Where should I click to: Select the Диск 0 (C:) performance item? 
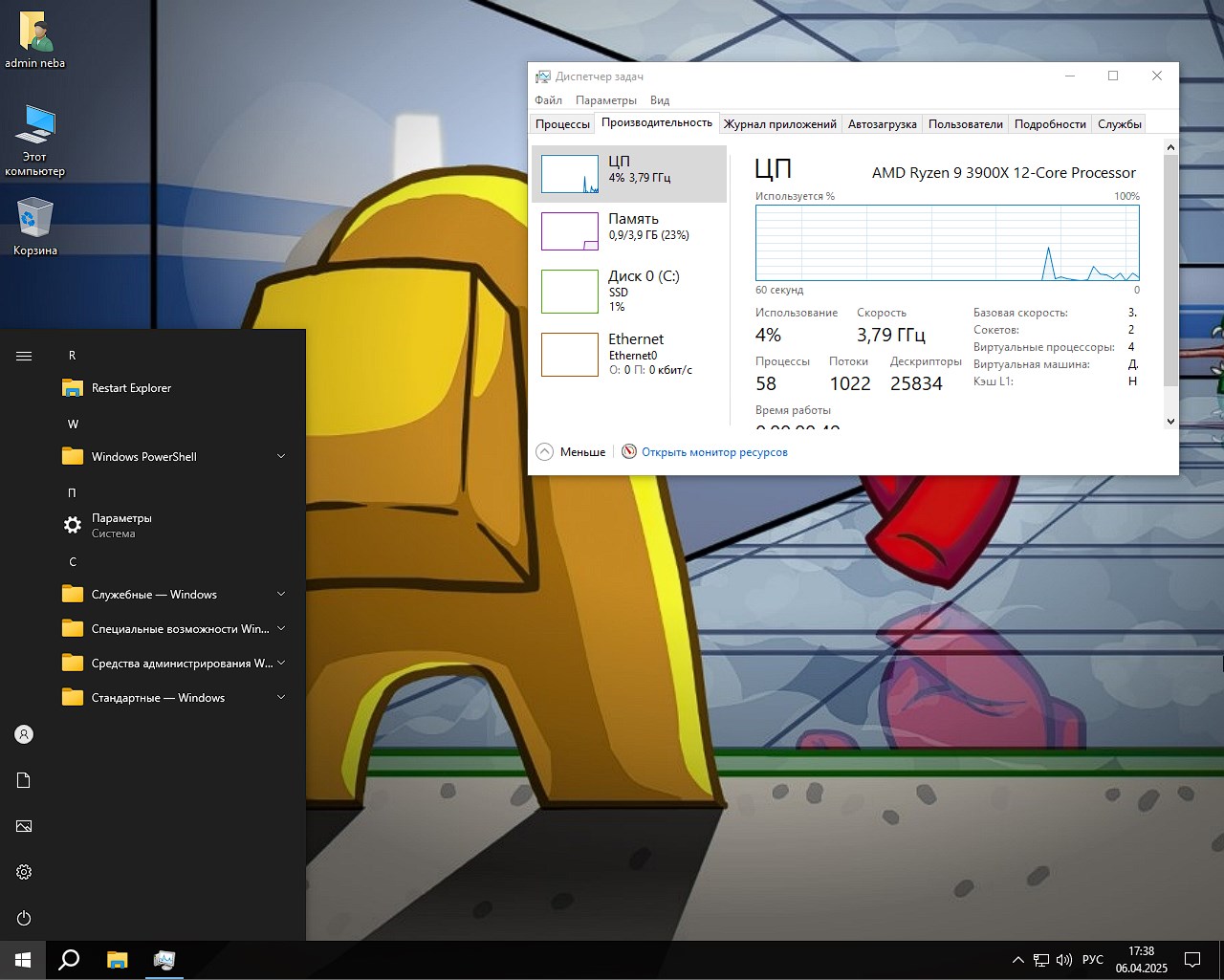(629, 292)
